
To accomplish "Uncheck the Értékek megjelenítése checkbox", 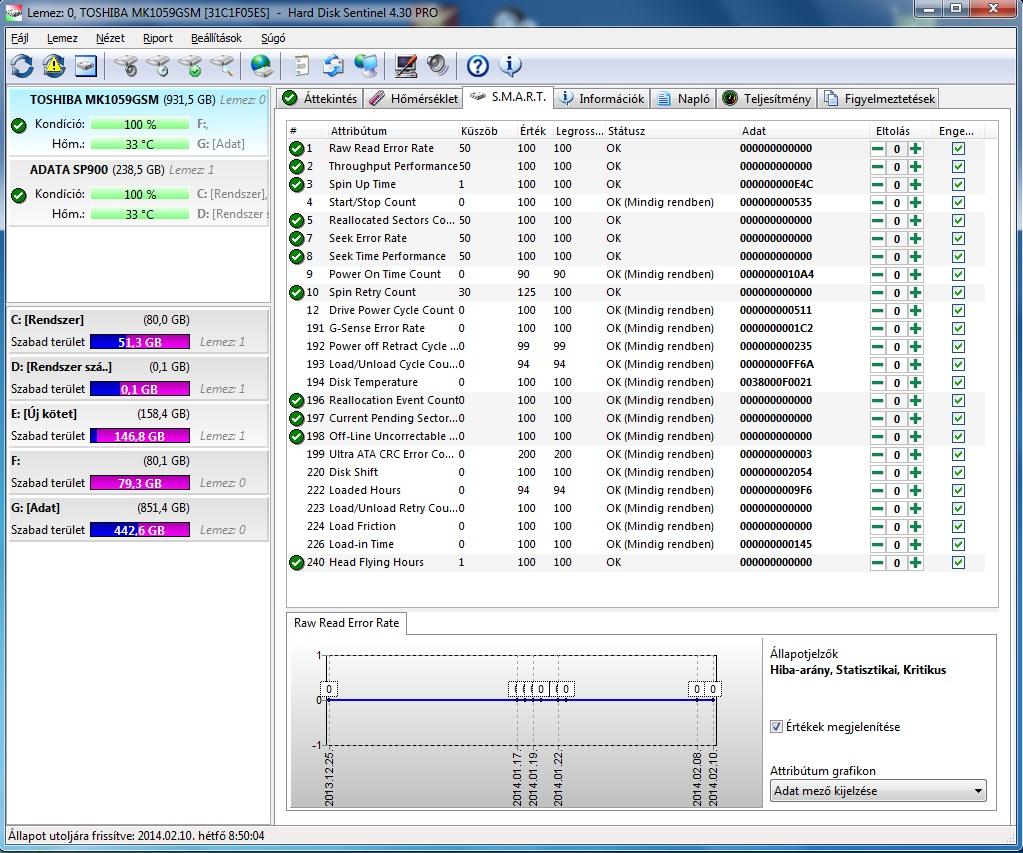I will pyautogui.click(x=776, y=726).
